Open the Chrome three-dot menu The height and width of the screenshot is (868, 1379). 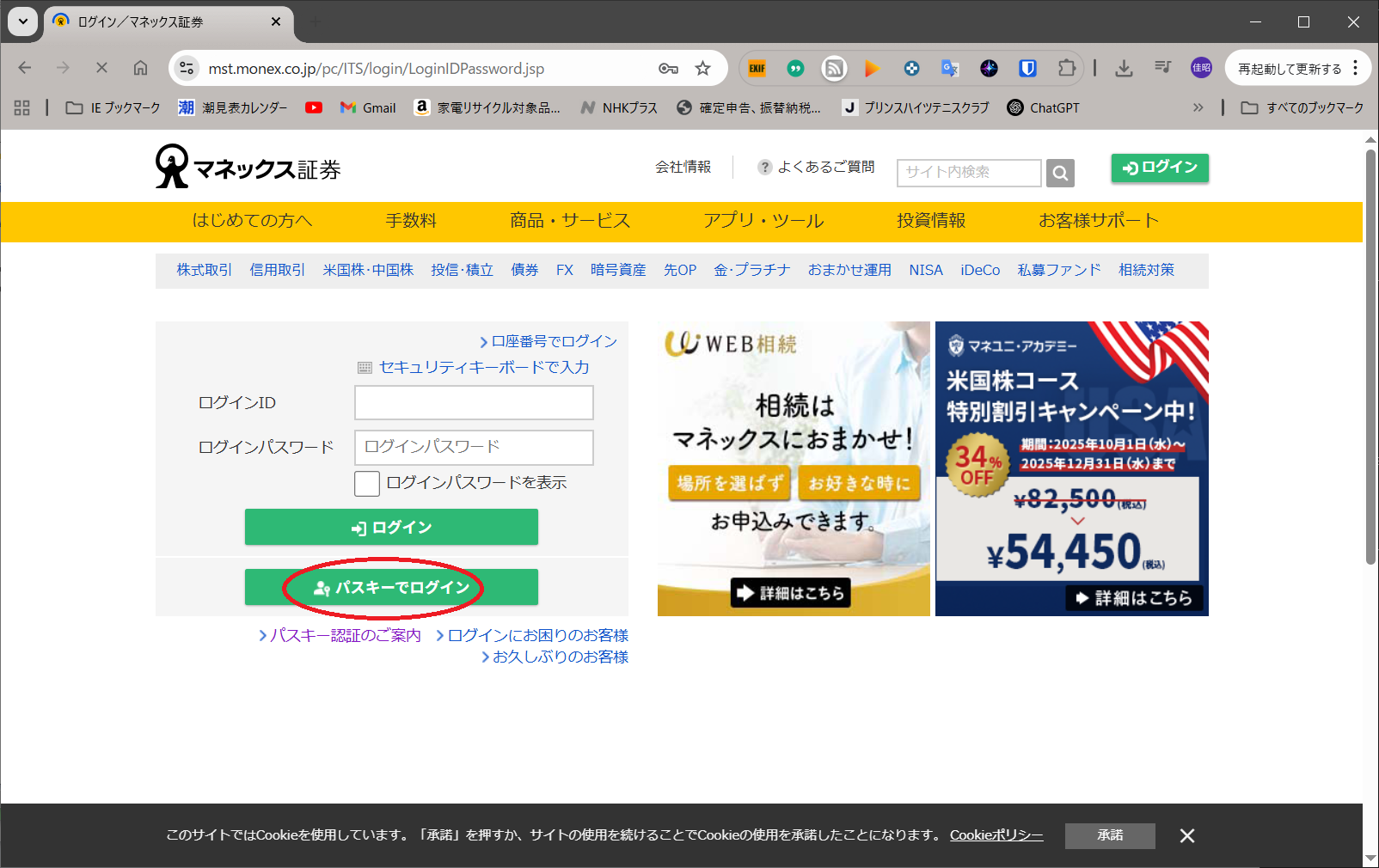coord(1356,69)
